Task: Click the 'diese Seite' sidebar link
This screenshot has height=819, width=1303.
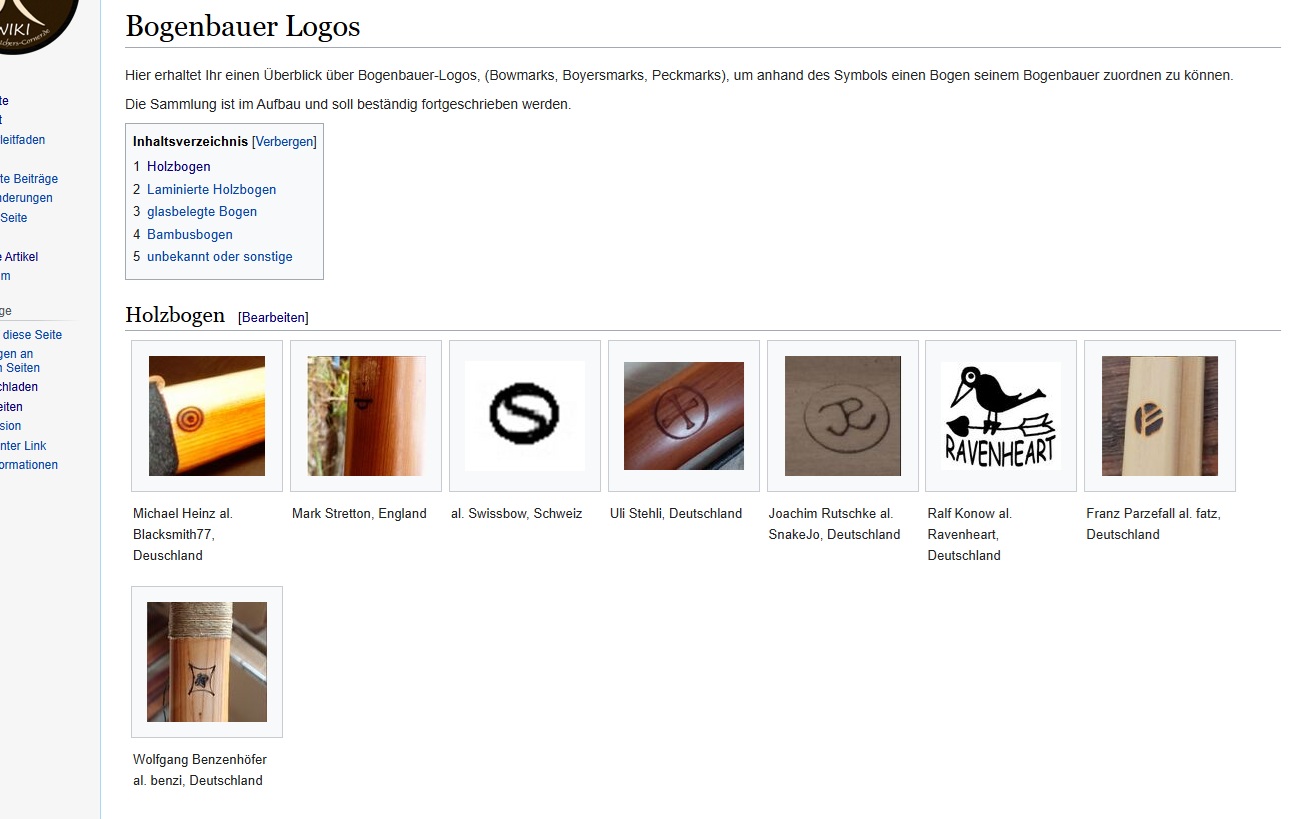Action: tap(31, 335)
